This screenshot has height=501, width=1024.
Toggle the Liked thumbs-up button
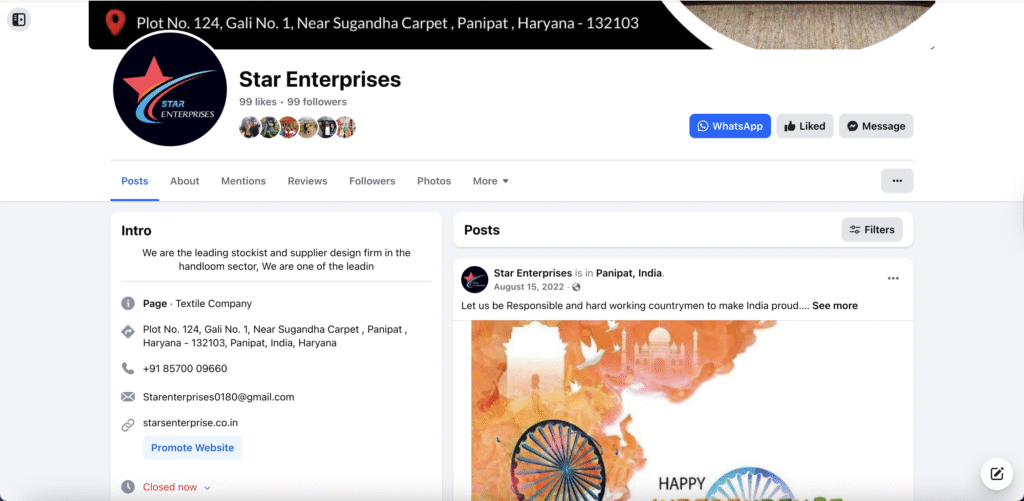(x=805, y=126)
